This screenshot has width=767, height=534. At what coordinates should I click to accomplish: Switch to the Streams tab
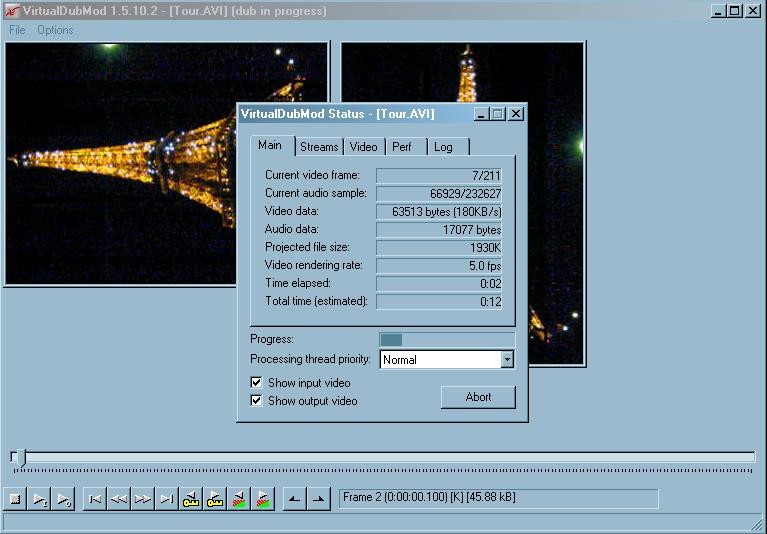(319, 147)
